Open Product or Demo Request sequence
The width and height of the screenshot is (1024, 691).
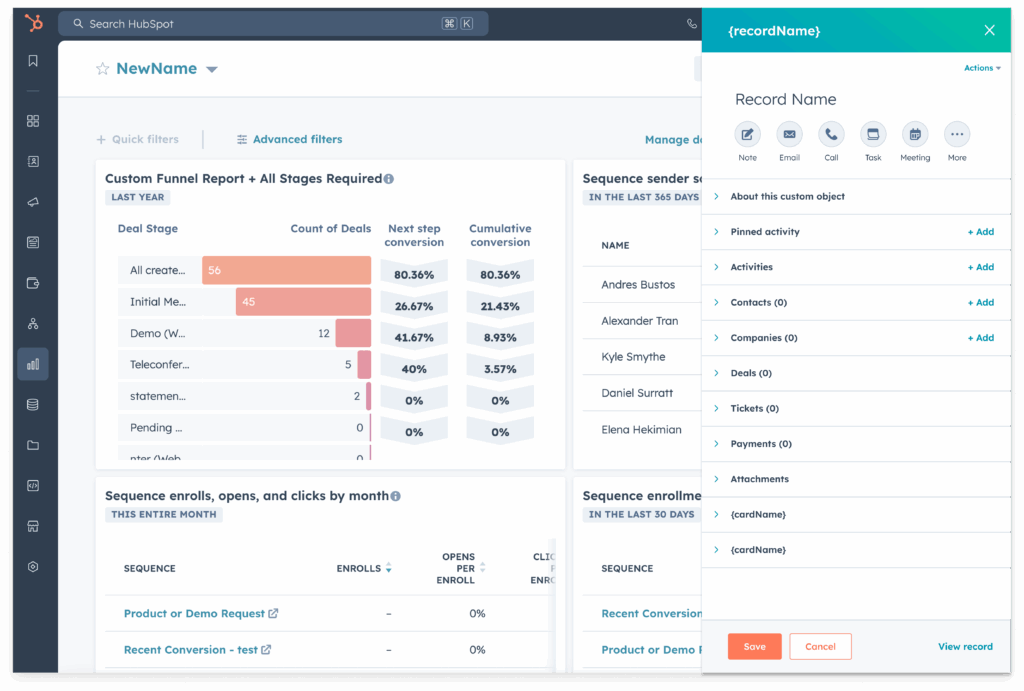(194, 613)
